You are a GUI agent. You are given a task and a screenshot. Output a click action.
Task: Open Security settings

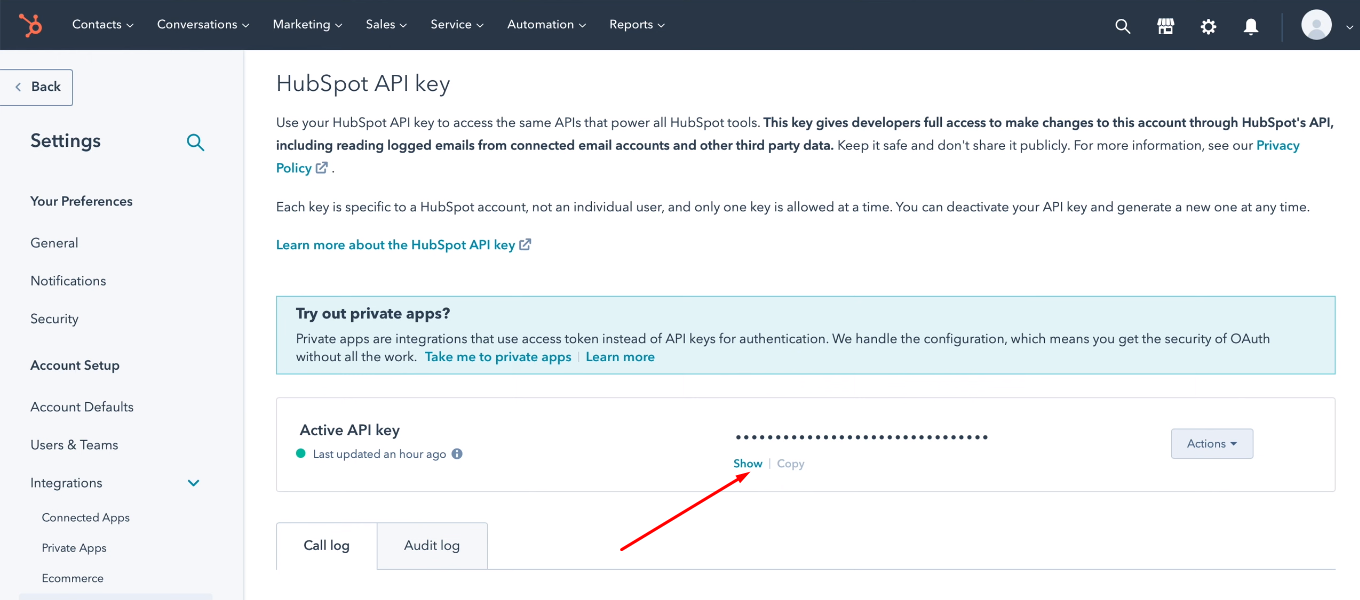[x=54, y=319]
